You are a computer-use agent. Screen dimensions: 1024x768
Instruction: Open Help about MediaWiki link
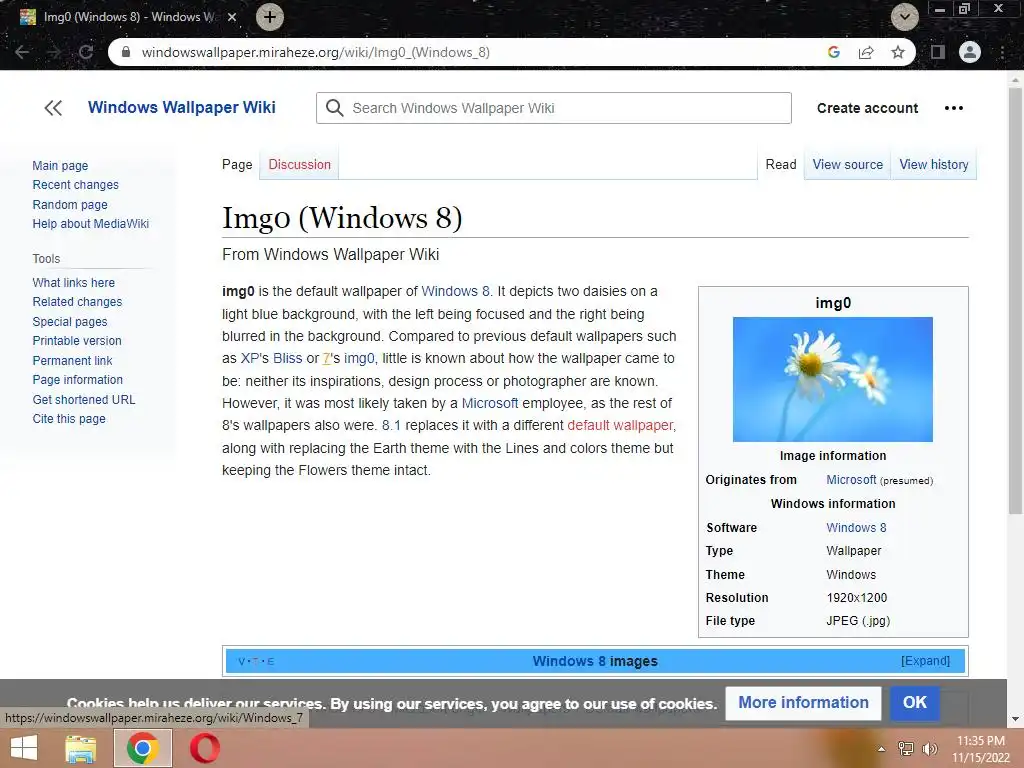(91, 223)
